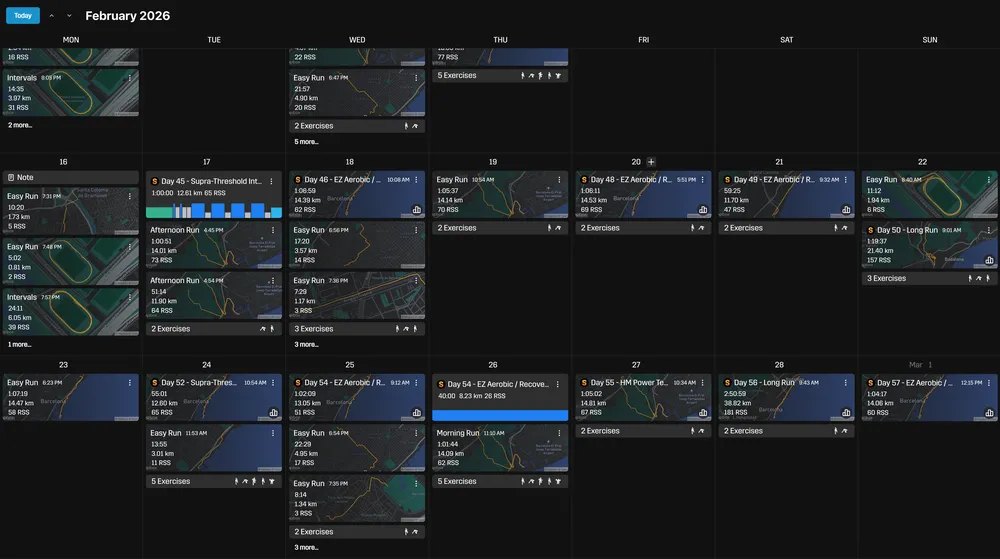Add a workout on day 20
Image resolution: width=1000 pixels, height=559 pixels.
[651, 162]
